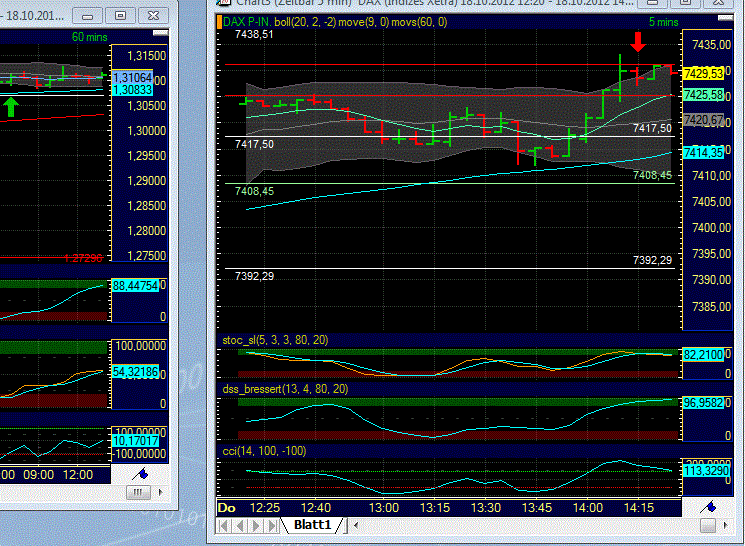Click the 7435,00 axis label

coord(711,45)
